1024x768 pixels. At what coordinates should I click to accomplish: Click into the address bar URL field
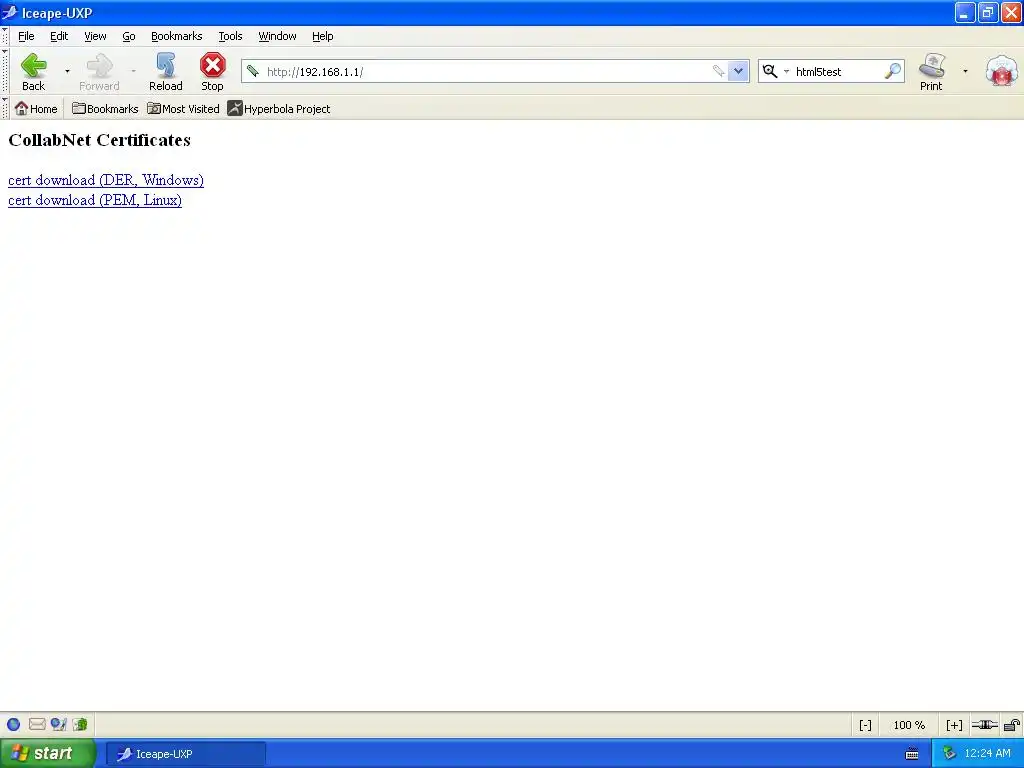click(x=483, y=71)
